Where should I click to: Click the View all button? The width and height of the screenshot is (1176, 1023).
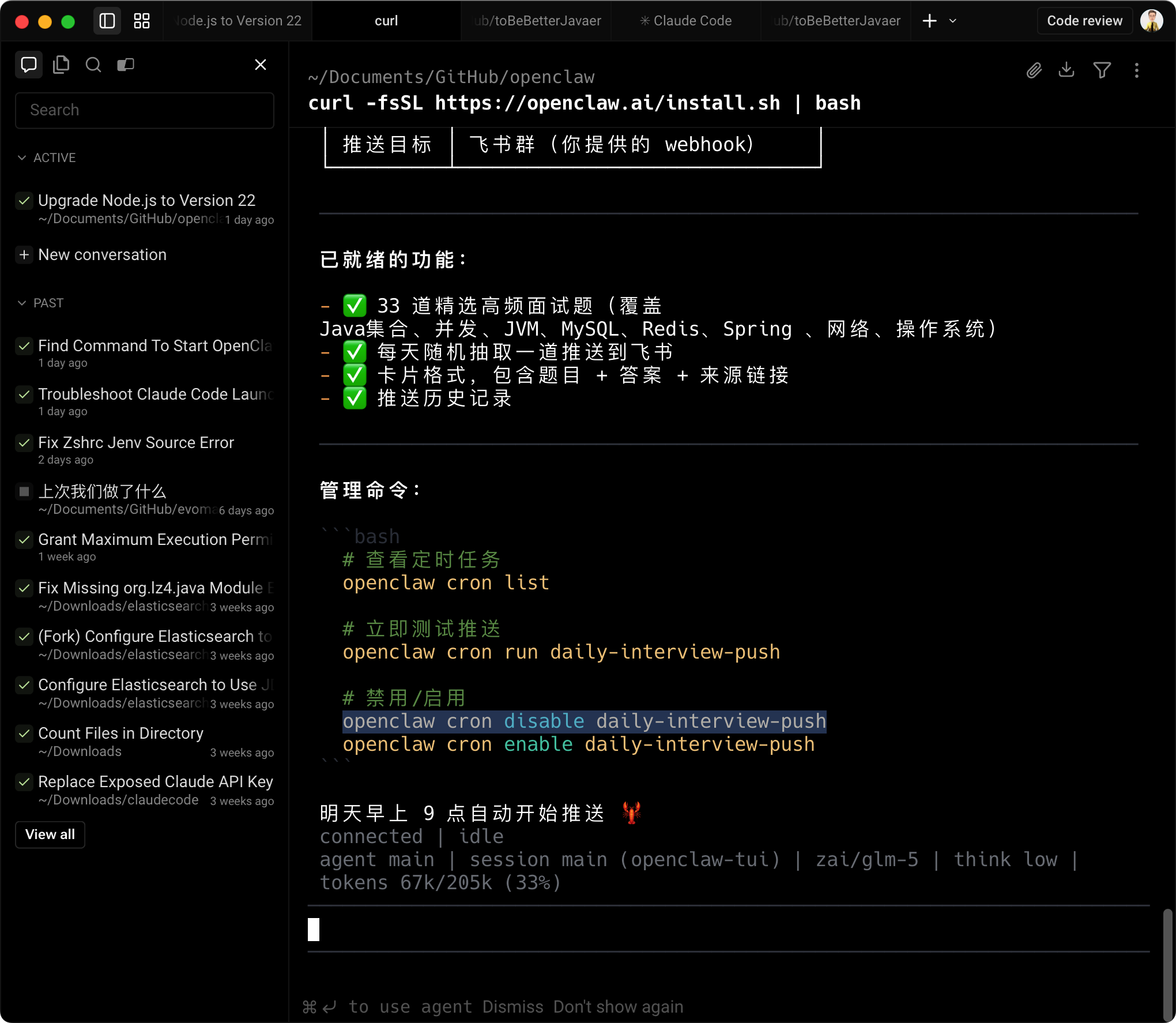pos(50,834)
